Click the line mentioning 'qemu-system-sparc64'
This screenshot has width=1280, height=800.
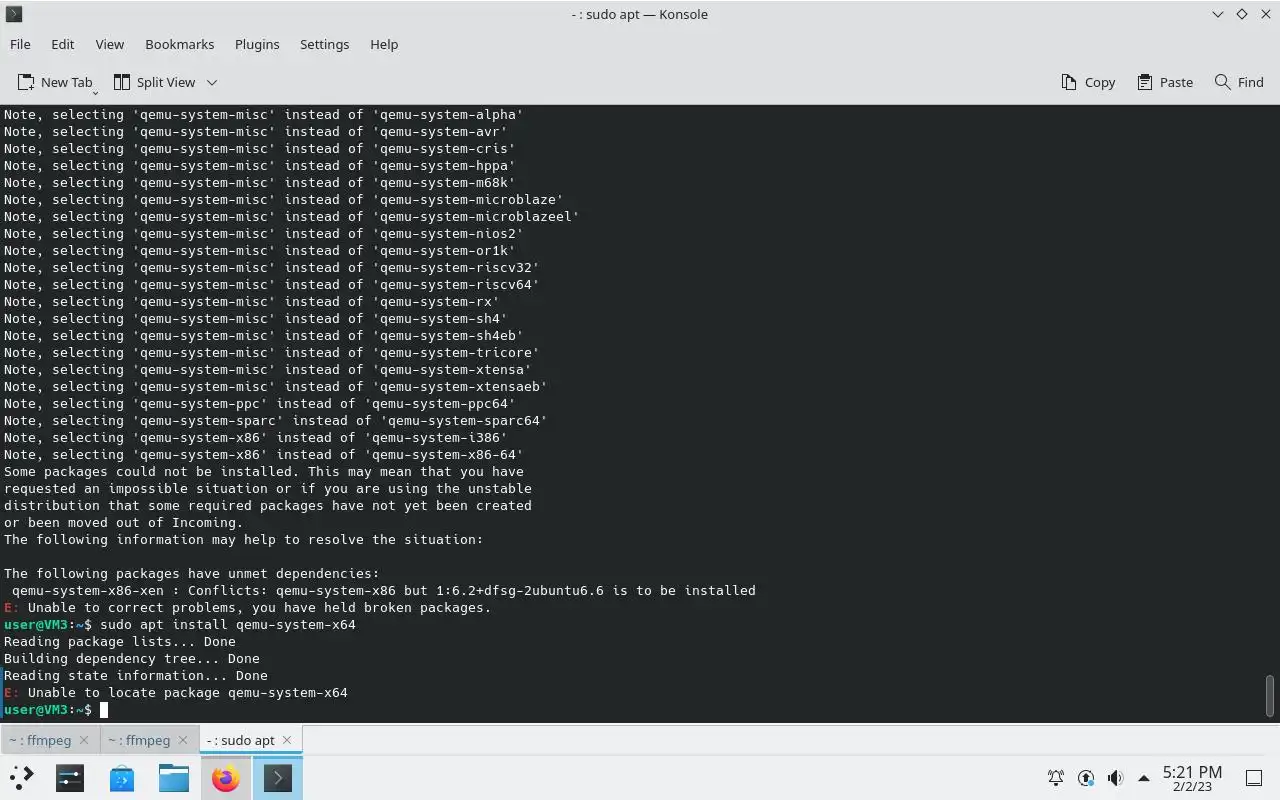276,420
